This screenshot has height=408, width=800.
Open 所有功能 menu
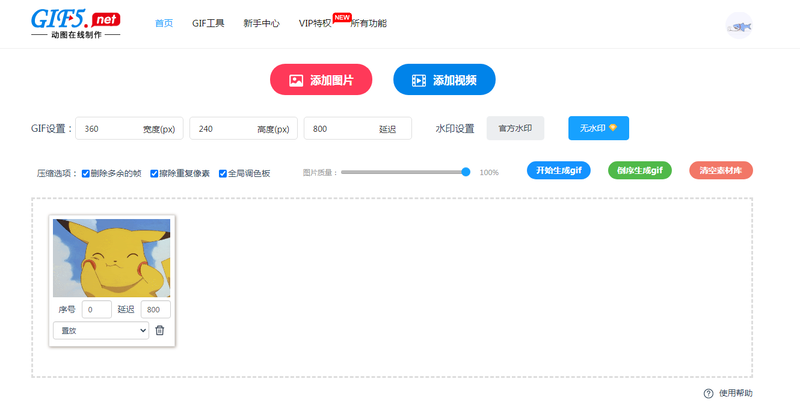pos(368,23)
